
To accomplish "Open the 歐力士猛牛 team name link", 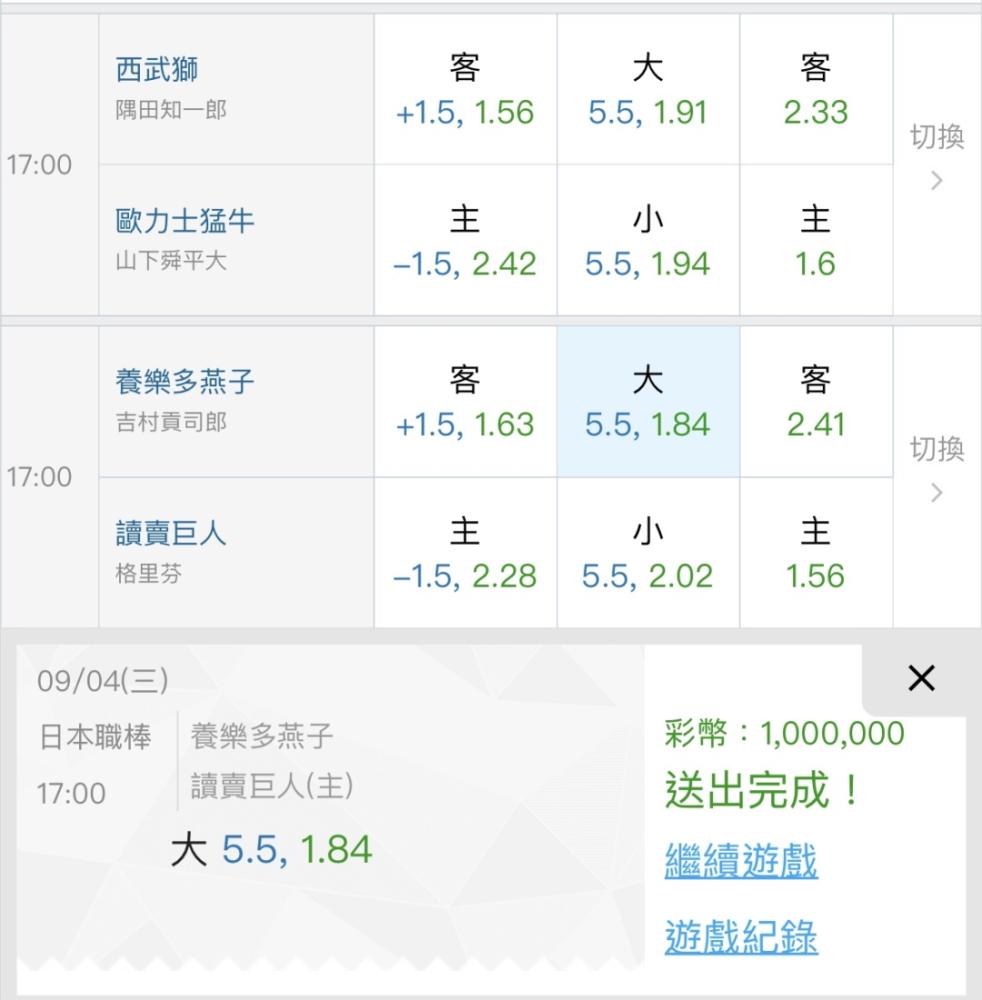I will 185,221.
